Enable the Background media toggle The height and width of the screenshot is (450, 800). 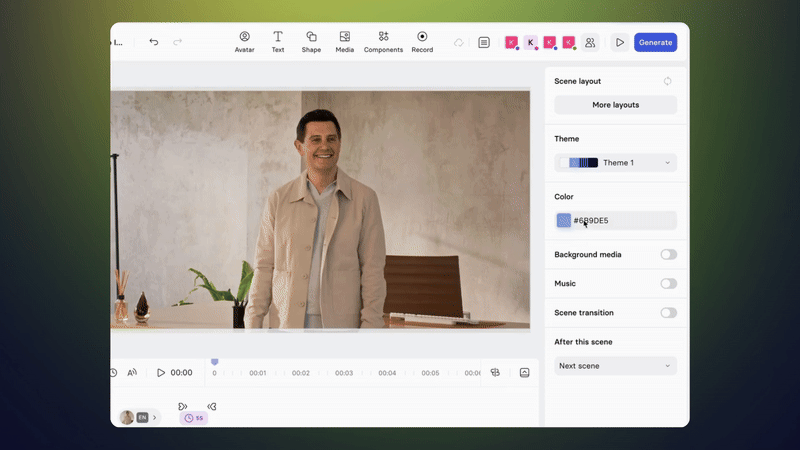click(x=668, y=254)
